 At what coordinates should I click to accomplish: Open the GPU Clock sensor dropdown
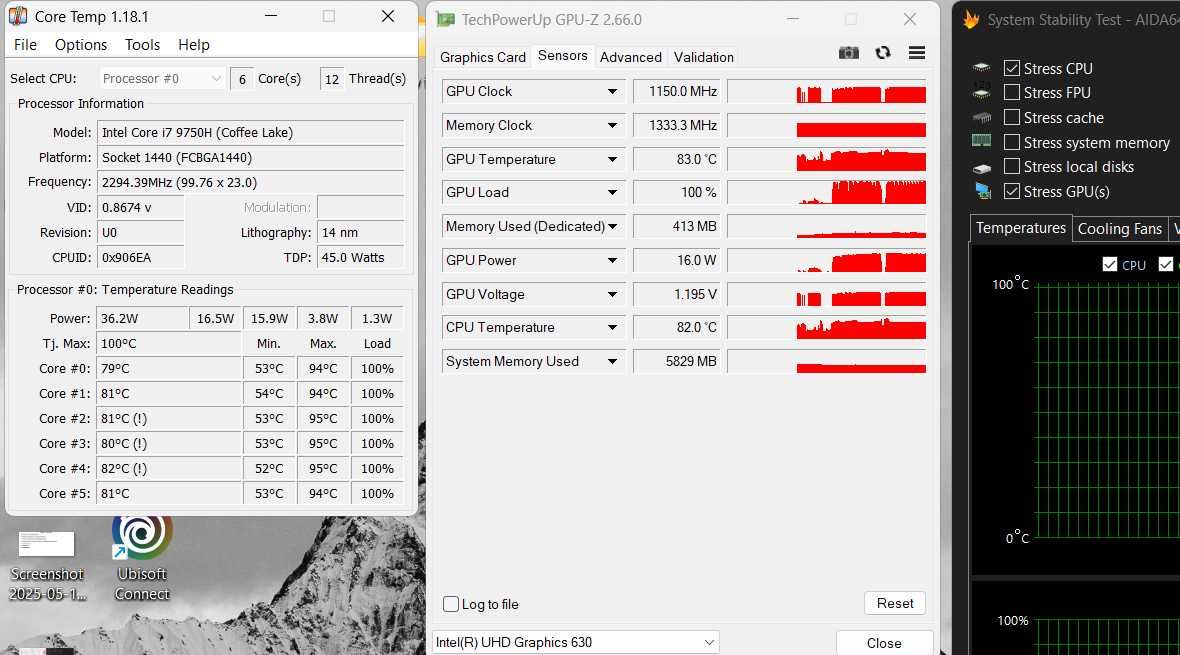pos(612,91)
